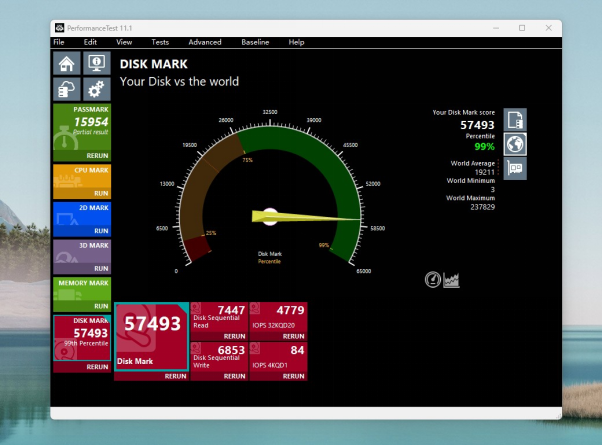
Task: Select the Disk Mark 57493 sidebar tile
Action: click(82, 338)
